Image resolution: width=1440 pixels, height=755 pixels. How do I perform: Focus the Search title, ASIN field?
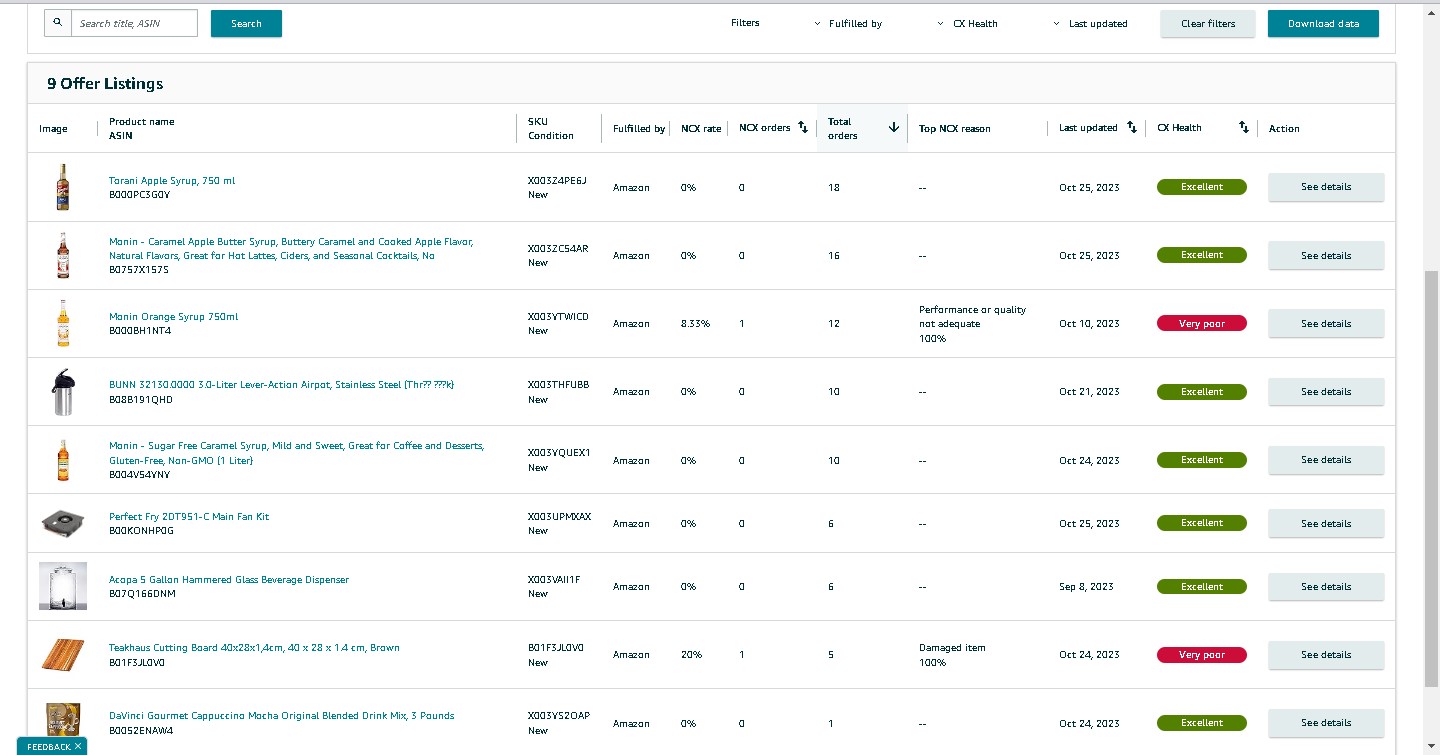point(134,23)
